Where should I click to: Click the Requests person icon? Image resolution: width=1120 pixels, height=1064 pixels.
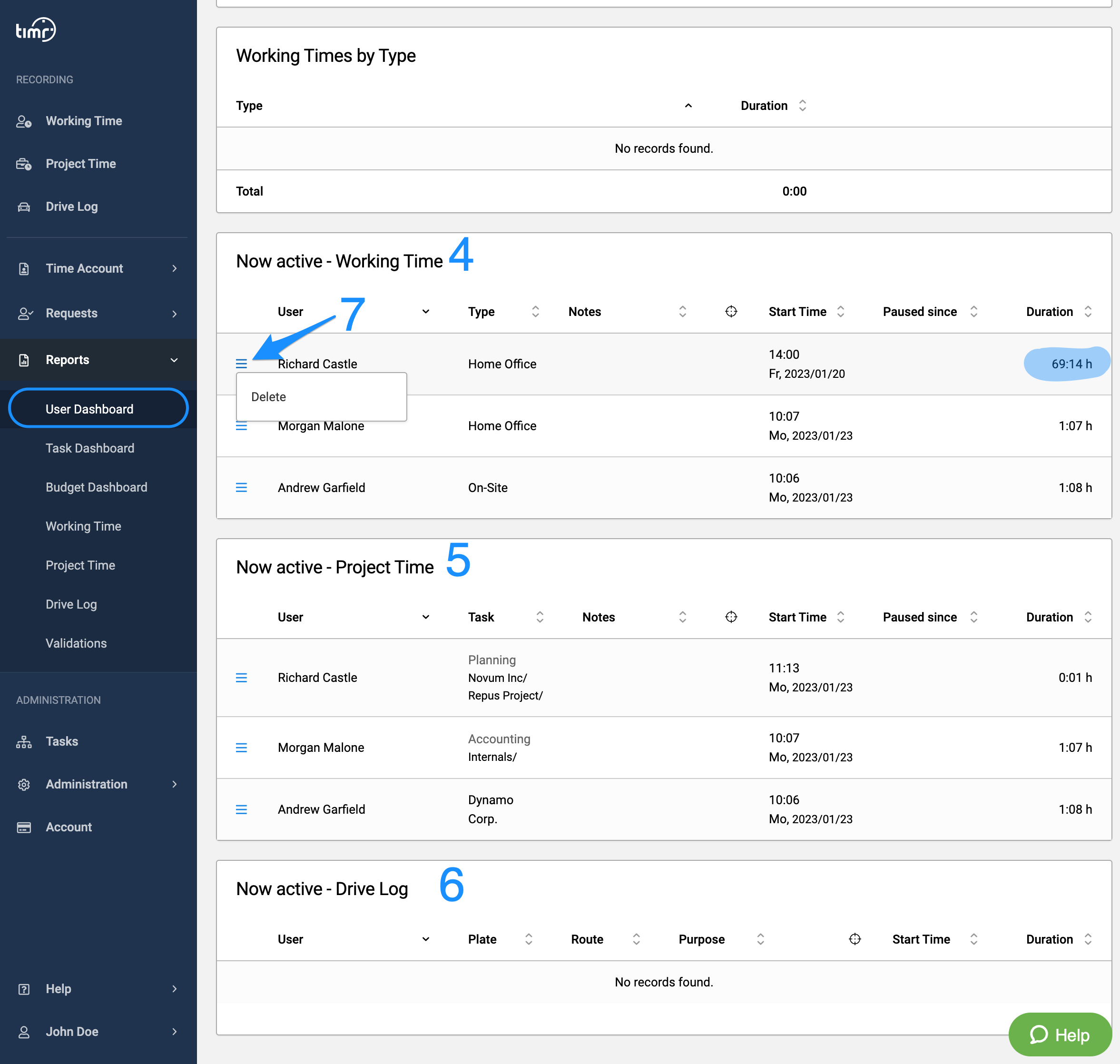coord(25,314)
